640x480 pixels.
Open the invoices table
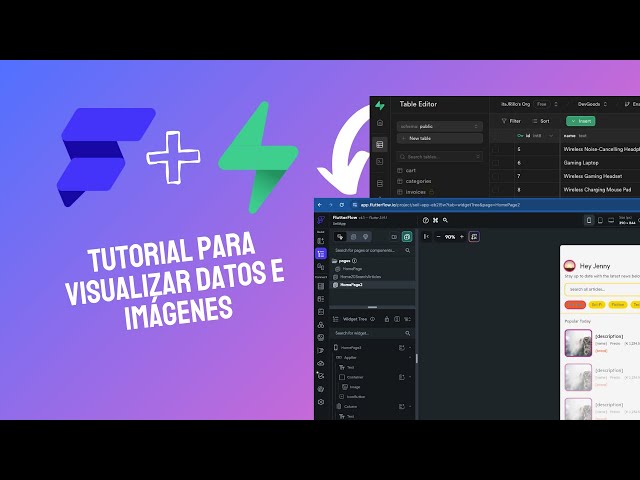click(x=416, y=192)
